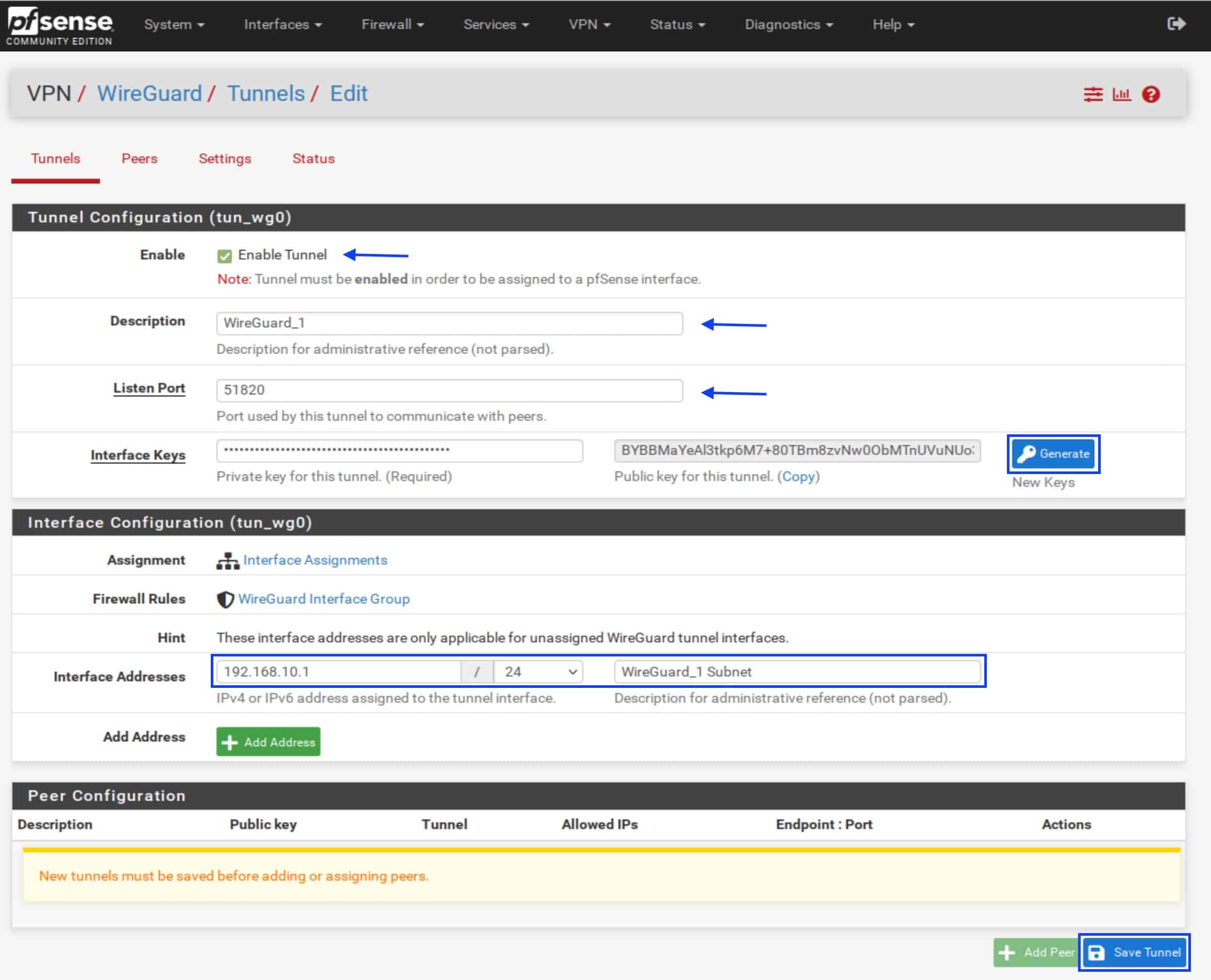Screen dimensions: 1211x980
Task: Click the WireGuard breadcrumb link
Action: [149, 94]
